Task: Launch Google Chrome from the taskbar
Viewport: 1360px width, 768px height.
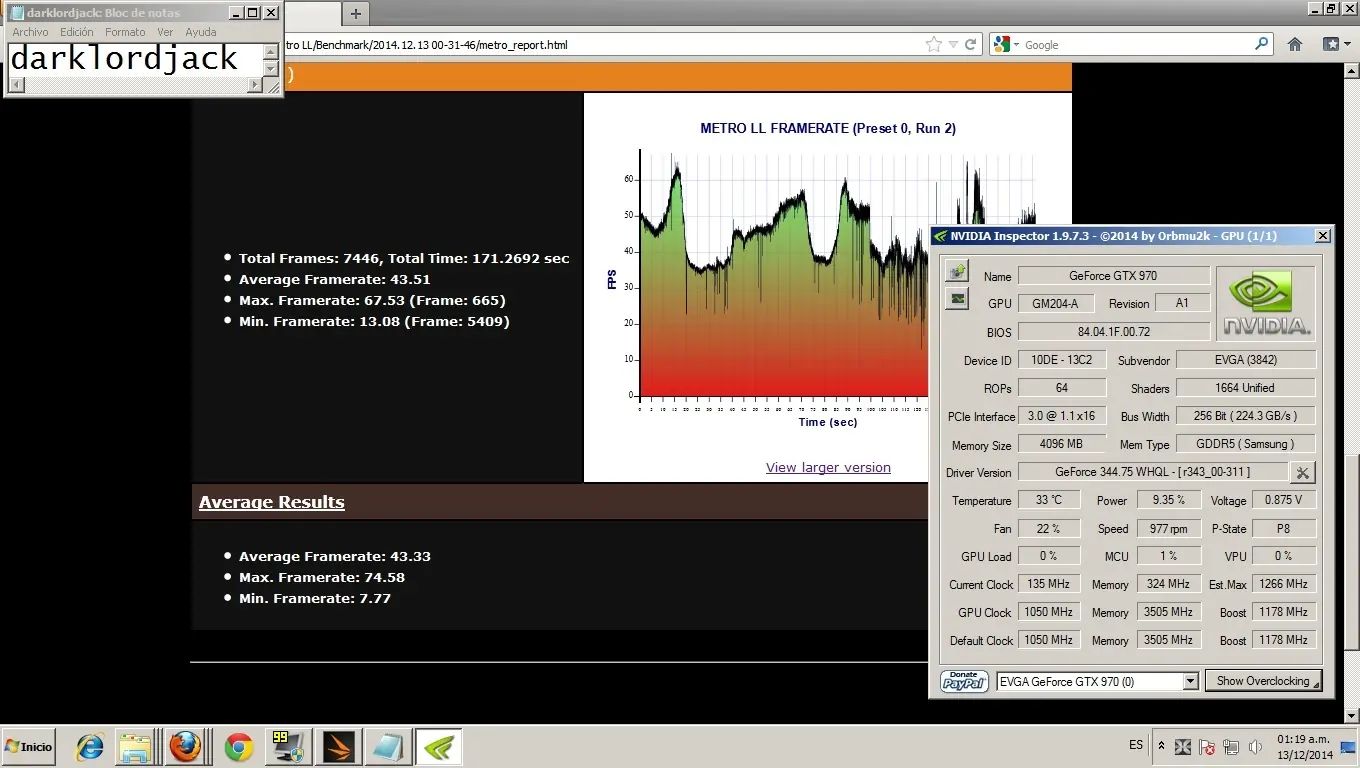Action: click(238, 747)
